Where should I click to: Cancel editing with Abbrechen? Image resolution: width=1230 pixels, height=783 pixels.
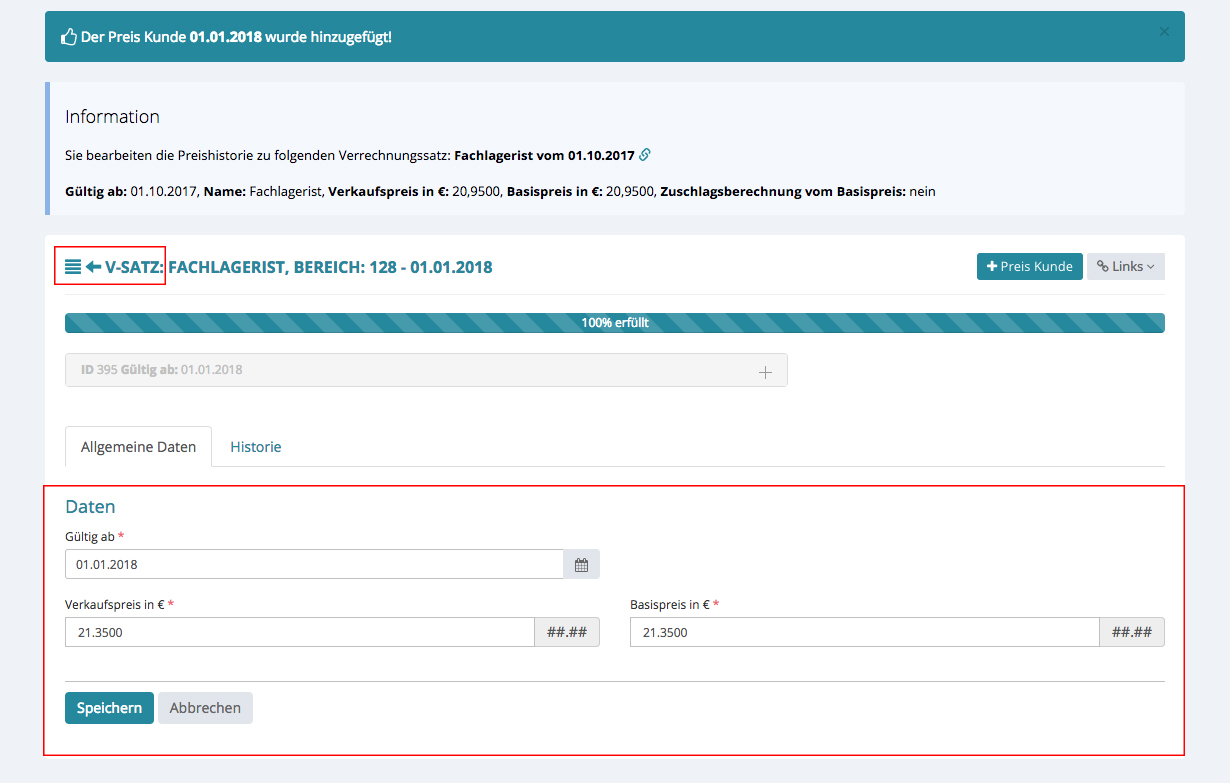205,708
